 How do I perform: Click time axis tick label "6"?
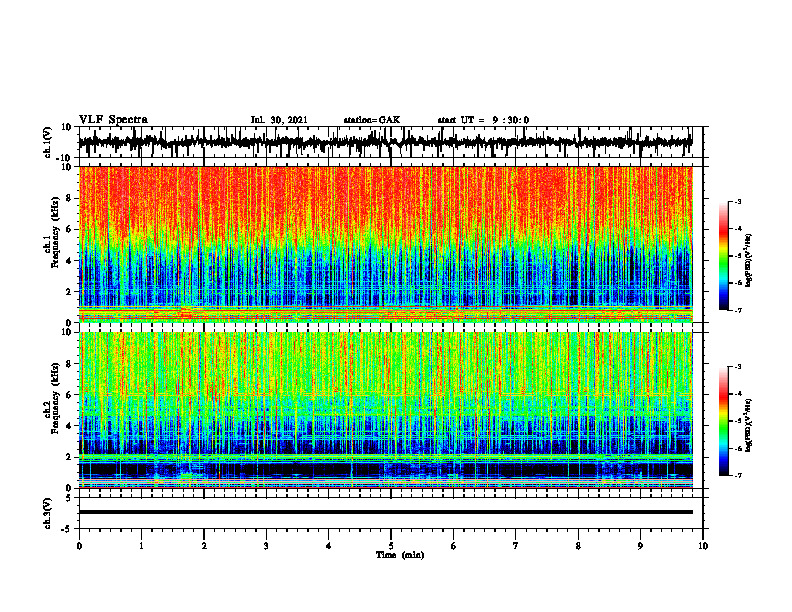coord(454,546)
